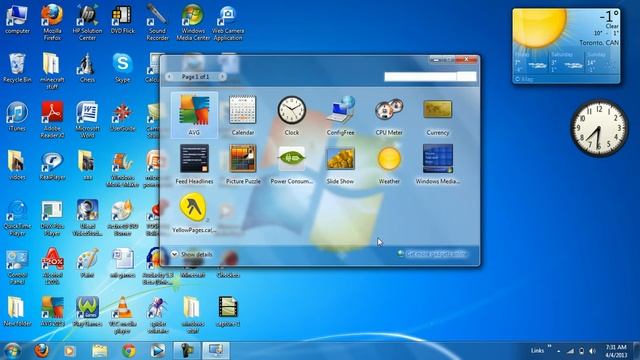Open the computer desktop icon

click(x=17, y=20)
